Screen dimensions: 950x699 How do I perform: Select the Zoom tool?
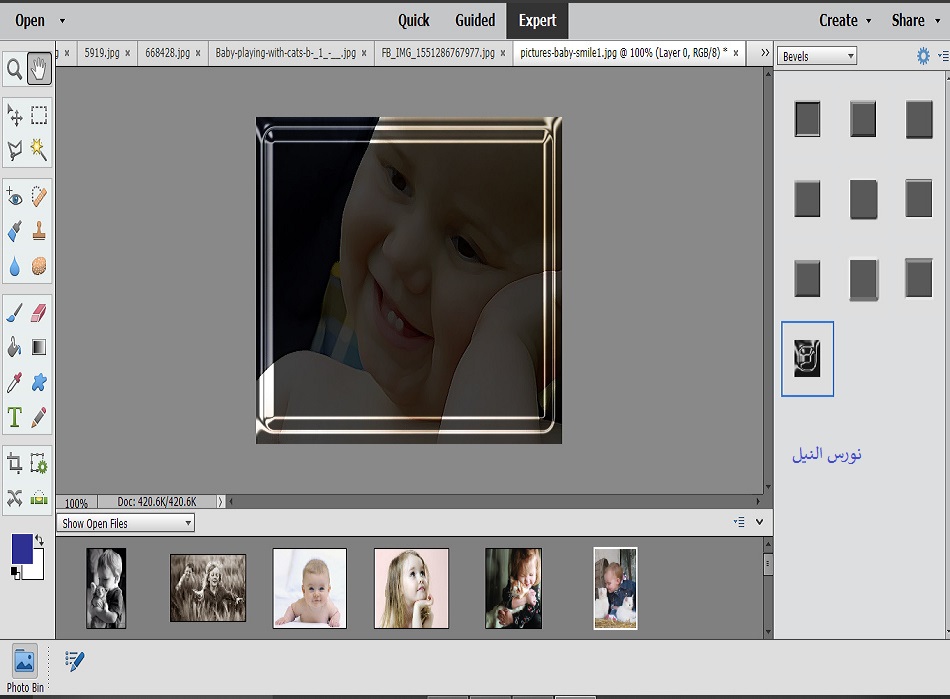[x=15, y=68]
